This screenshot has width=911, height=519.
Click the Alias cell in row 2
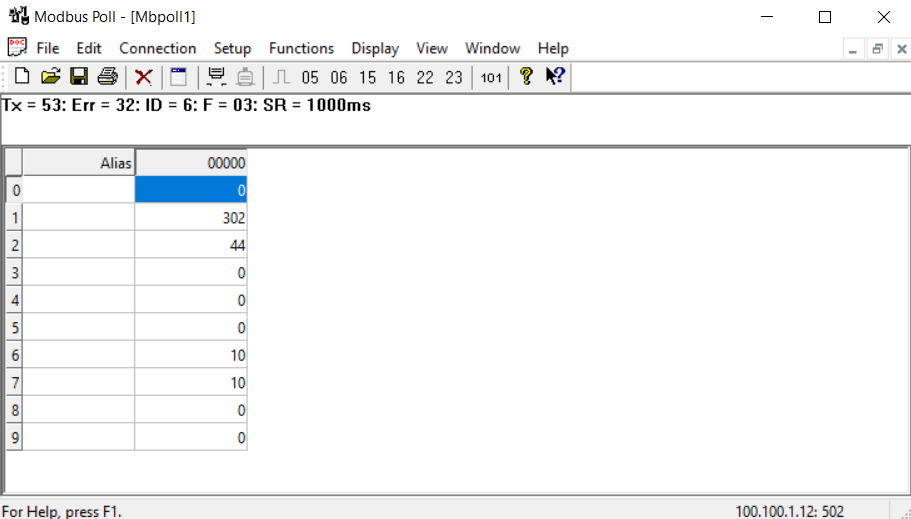(78, 245)
